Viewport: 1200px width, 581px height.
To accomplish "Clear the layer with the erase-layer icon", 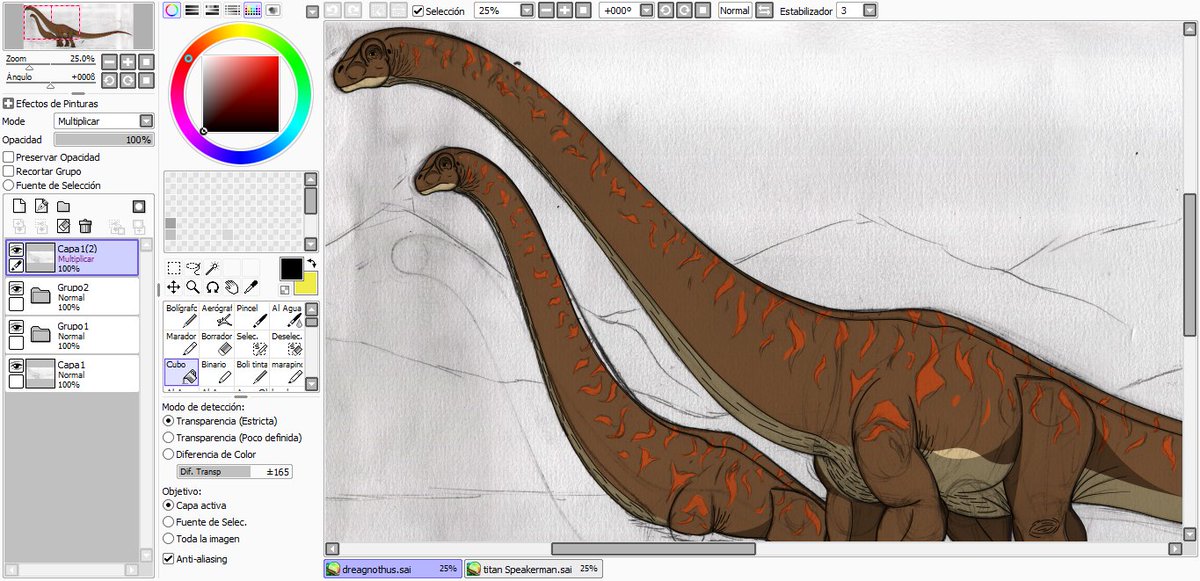I will (x=63, y=226).
